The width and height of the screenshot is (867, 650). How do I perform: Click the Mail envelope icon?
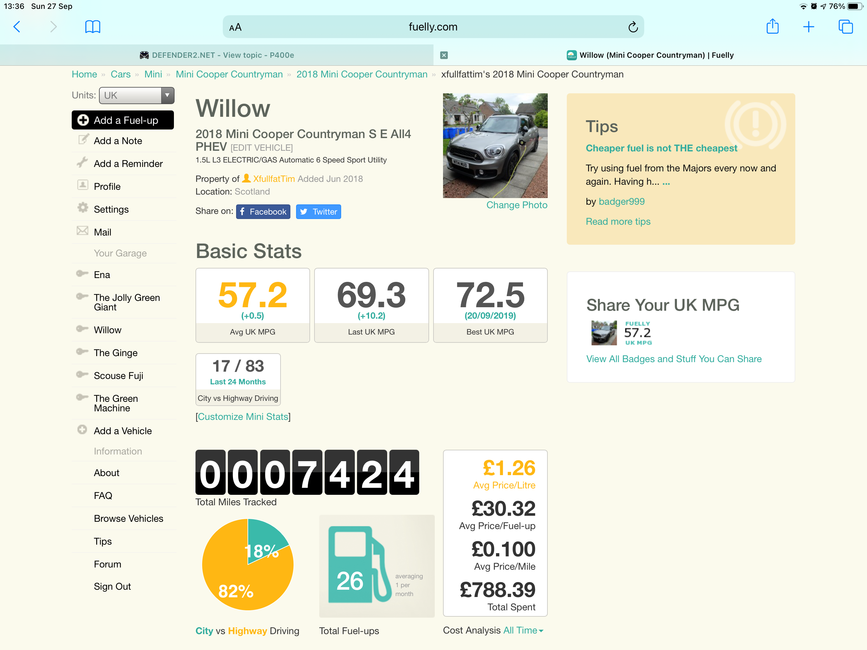point(82,231)
